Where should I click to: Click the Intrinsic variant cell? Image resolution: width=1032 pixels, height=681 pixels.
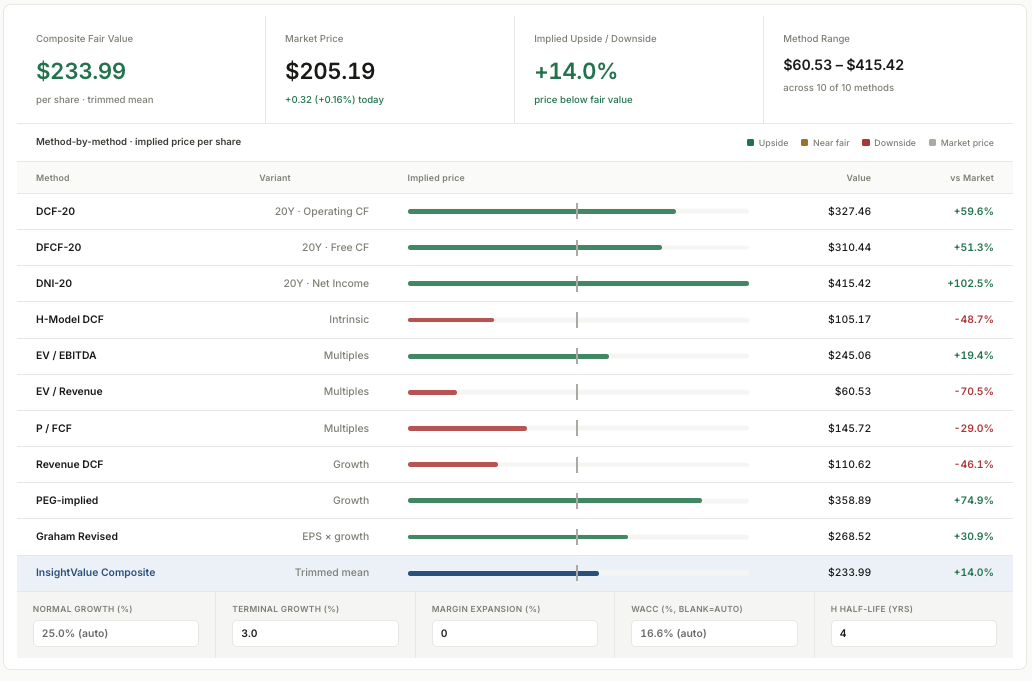[349, 319]
